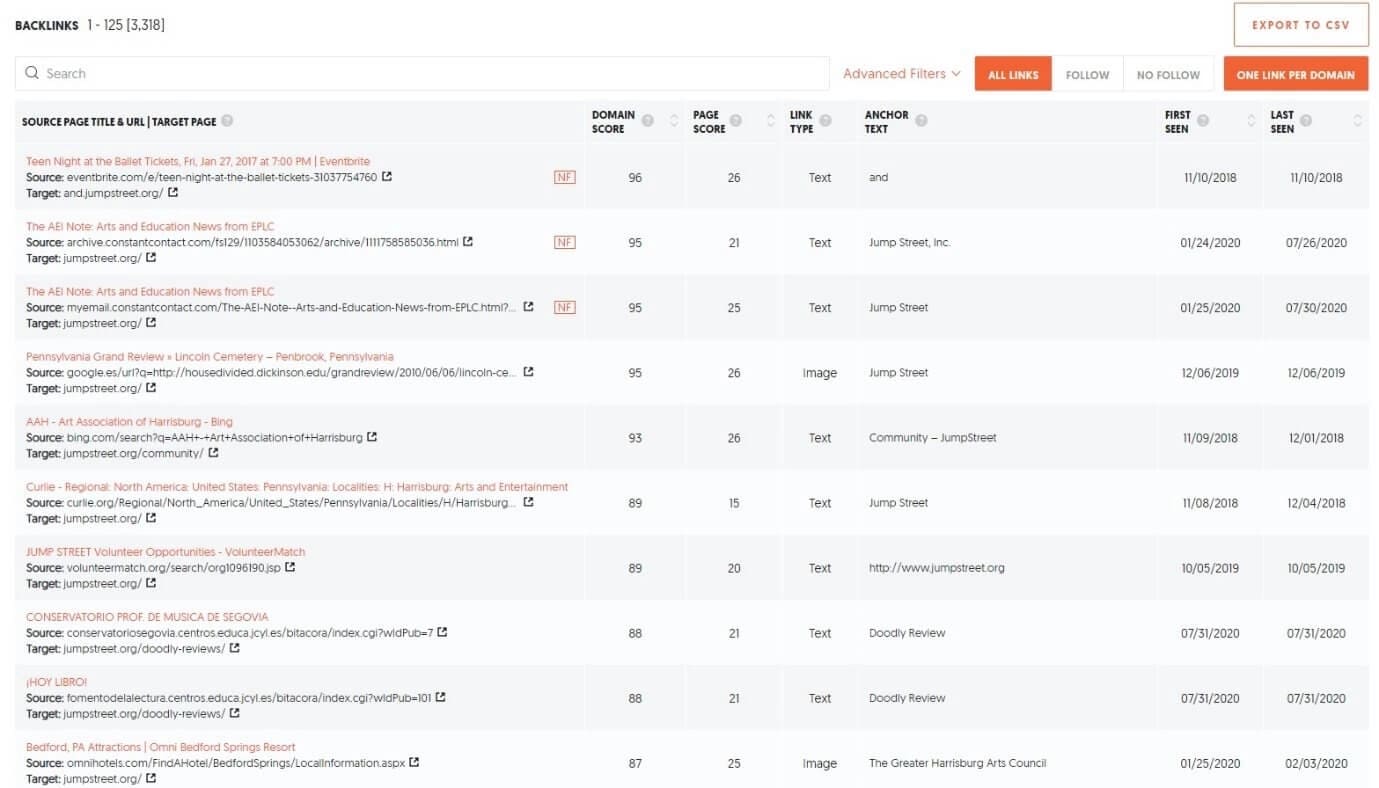Screen dimensions: 1379x788
Task: Open Curlie Regional North America link
Action: [297, 486]
